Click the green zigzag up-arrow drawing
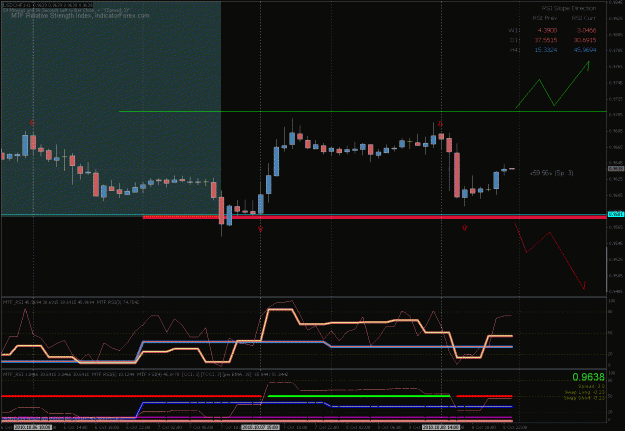 (552, 85)
